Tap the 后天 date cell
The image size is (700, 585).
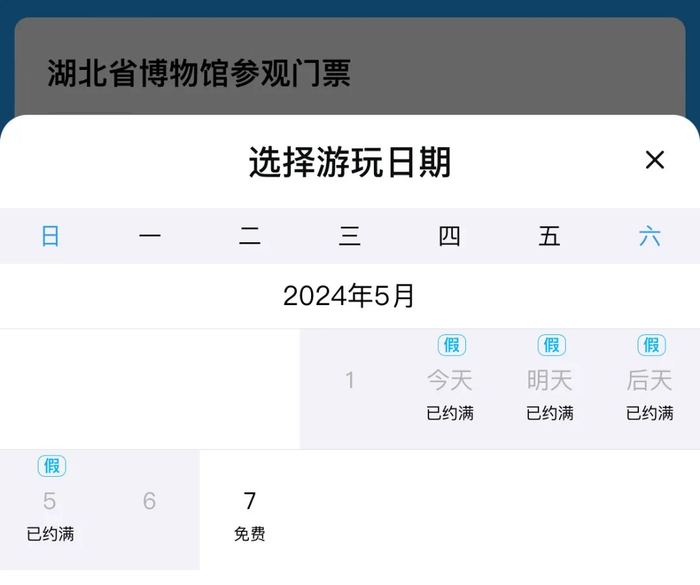click(x=650, y=389)
